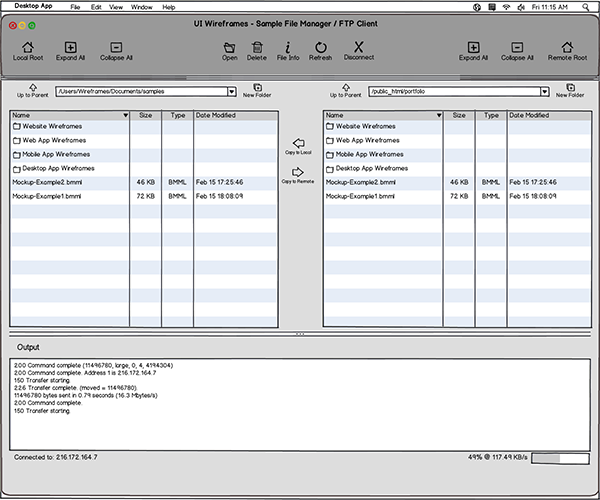
Task: Click the menu bar clock Fri 11:15 AM
Action: pyautogui.click(x=549, y=7)
